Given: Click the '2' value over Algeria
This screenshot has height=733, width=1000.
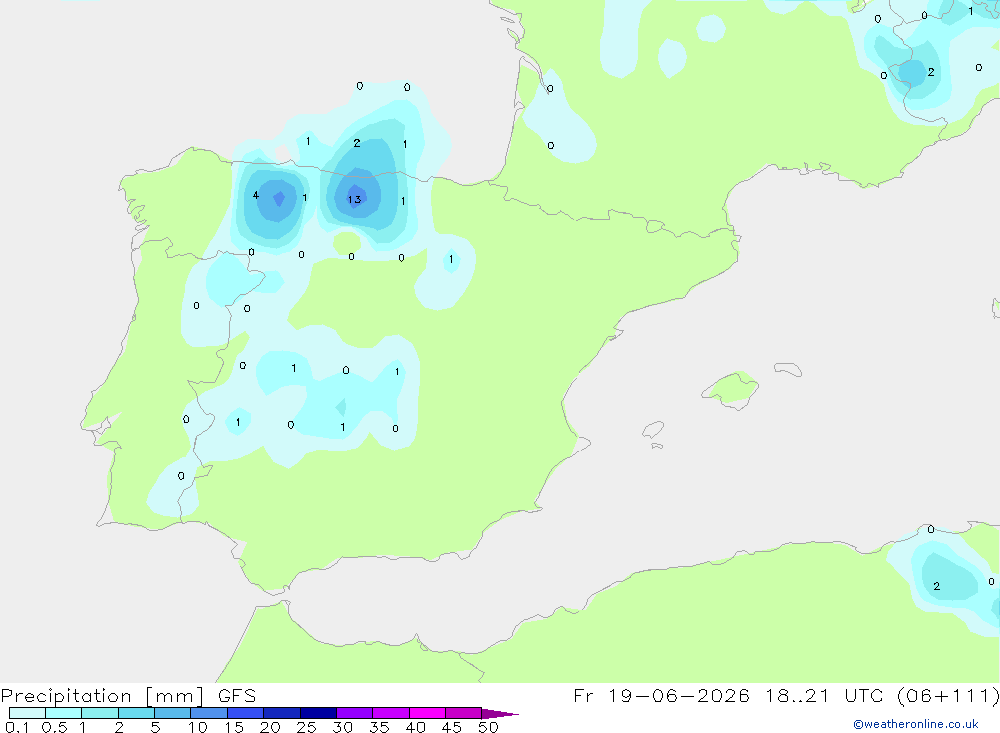Looking at the screenshot, I should [936, 586].
